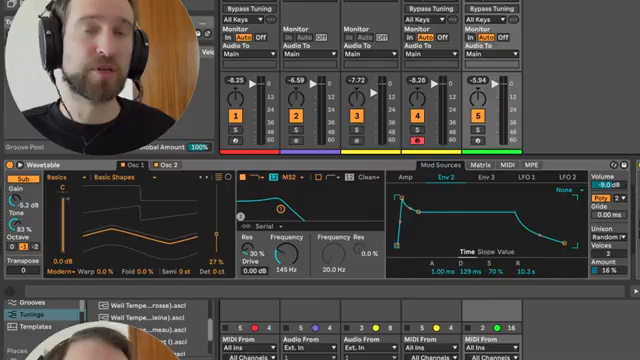Image resolution: width=640 pixels, height=360 pixels.
Task: Select previous wavetable arrow
Action: pos(200,177)
